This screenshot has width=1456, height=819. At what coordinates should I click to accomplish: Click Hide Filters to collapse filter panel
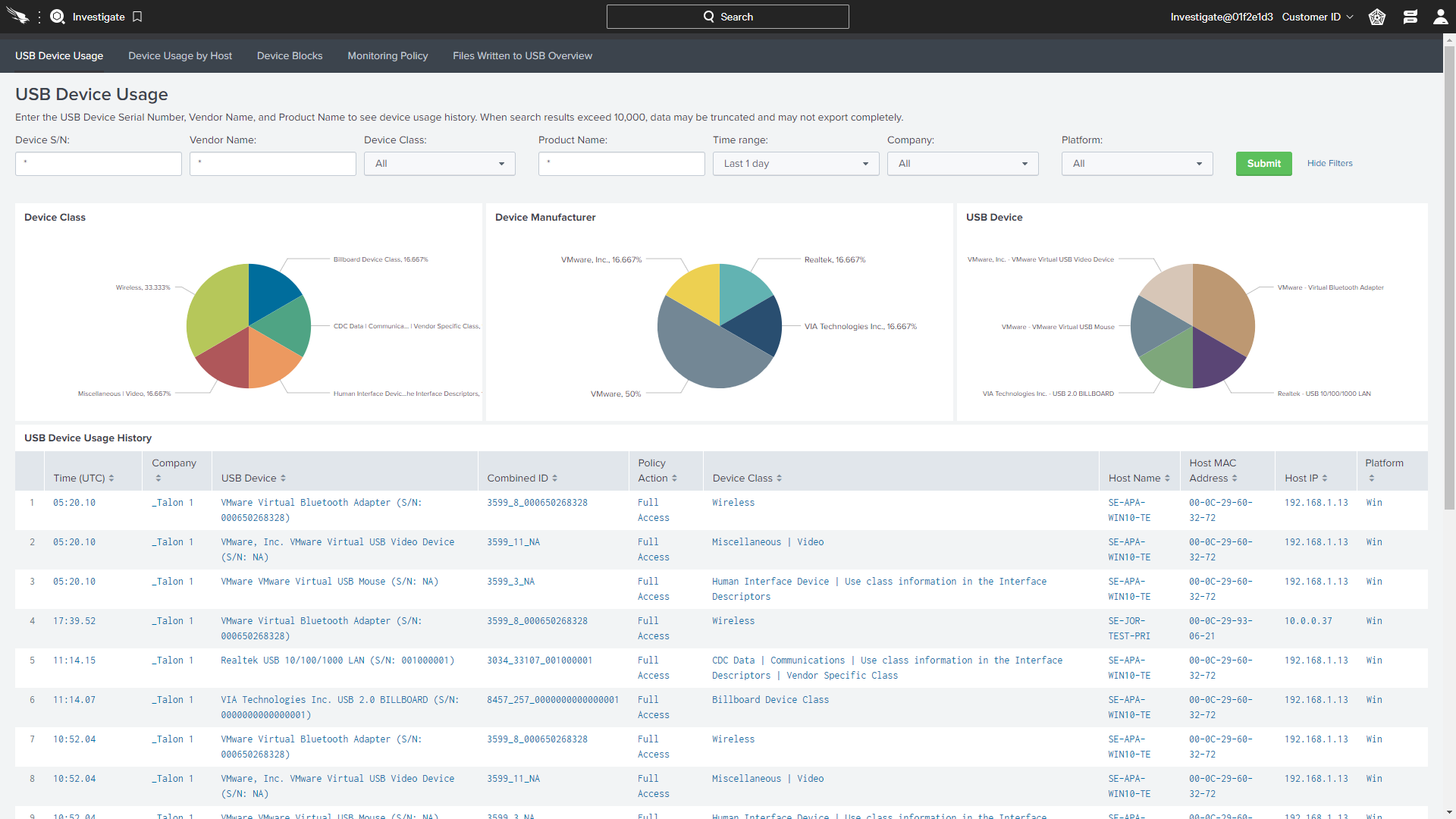click(1328, 163)
